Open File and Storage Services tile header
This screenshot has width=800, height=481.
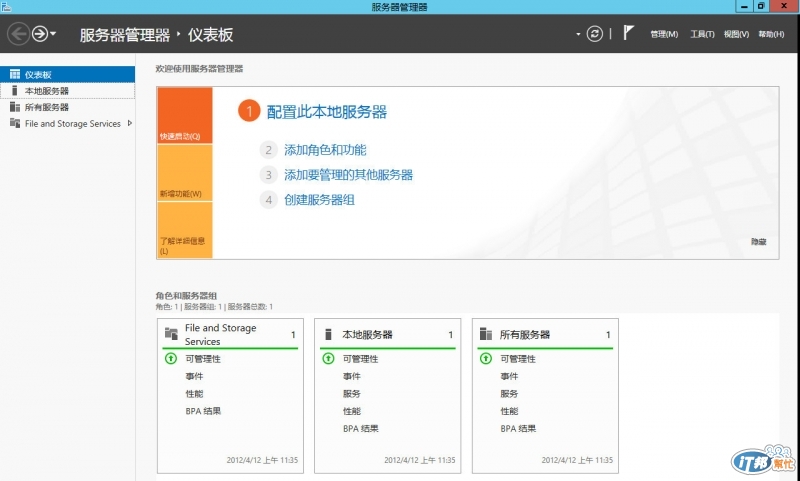(230, 335)
